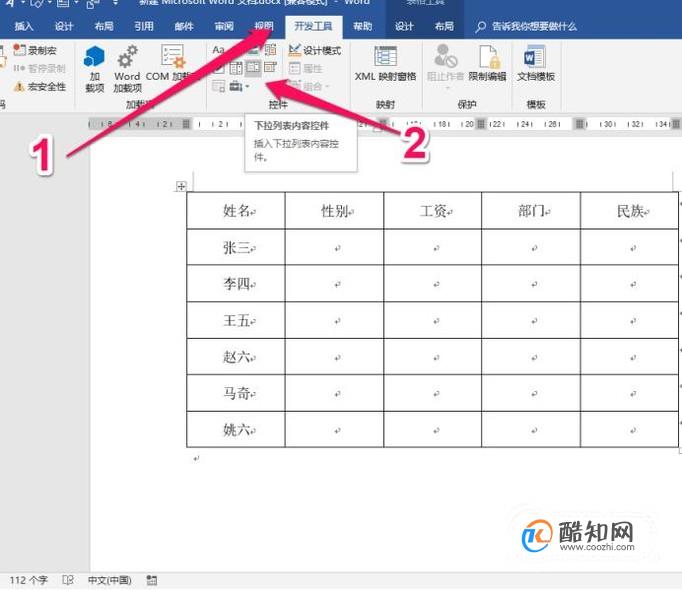
Task: Click the 姚六 name cell
Action: 236,430
